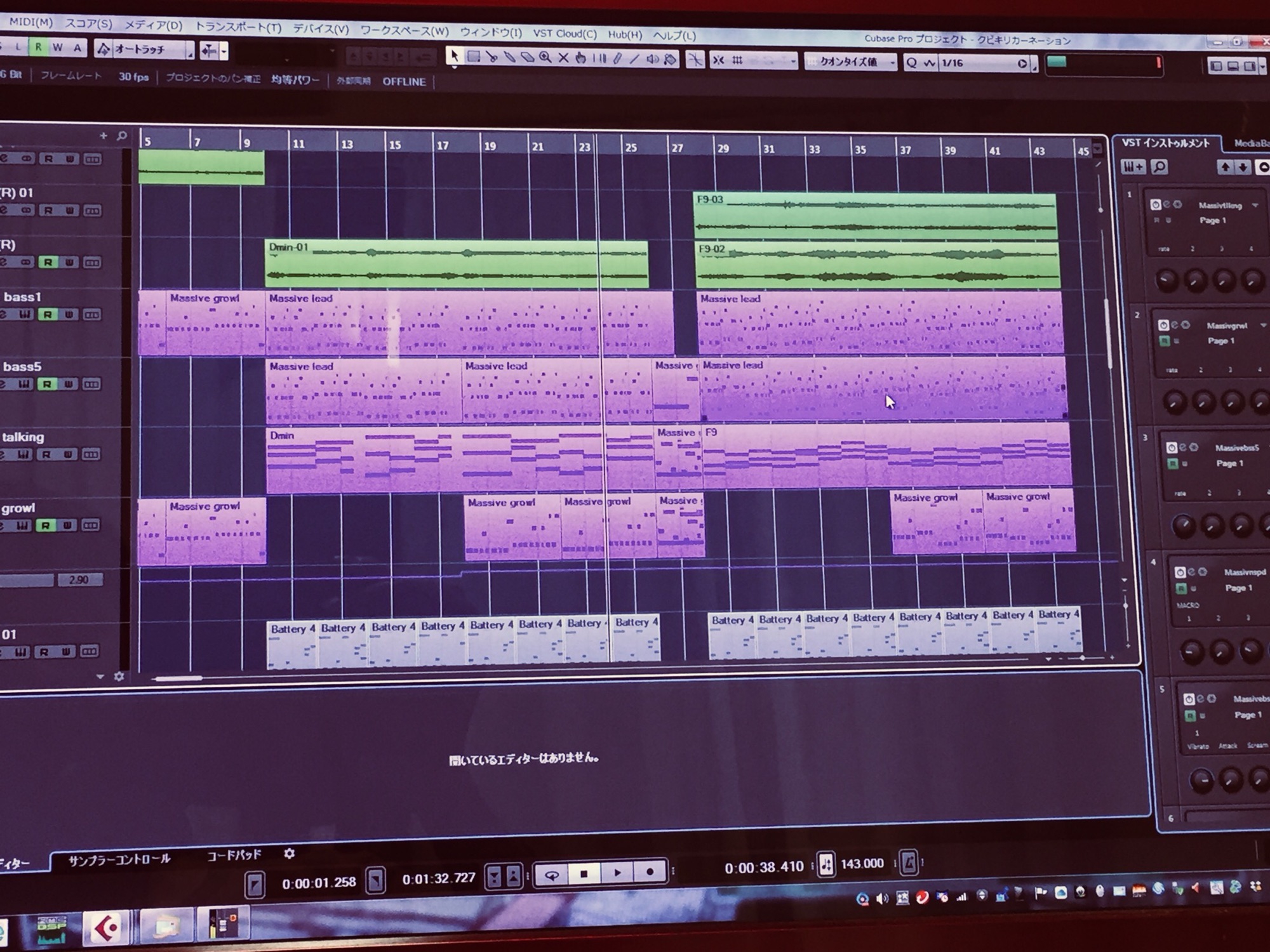The image size is (1270, 952).
Task: Click the transport Stop button
Action: click(584, 874)
